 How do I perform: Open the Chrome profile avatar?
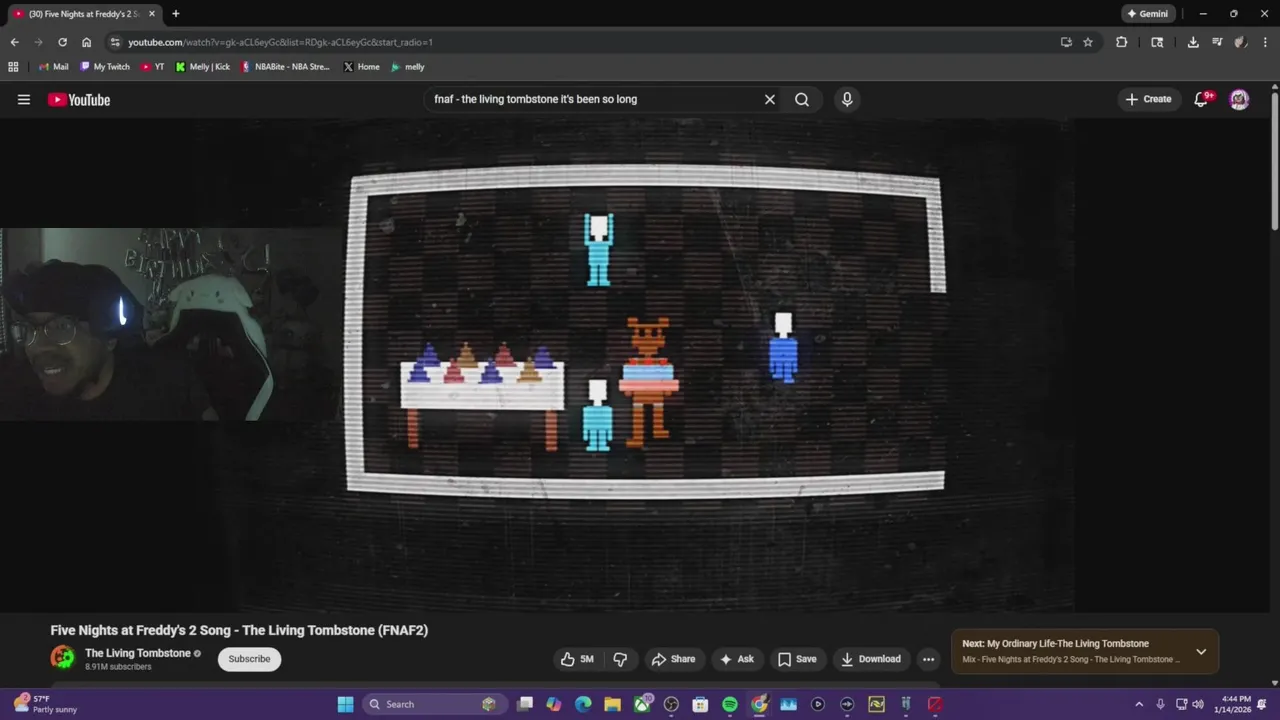coord(1241,42)
